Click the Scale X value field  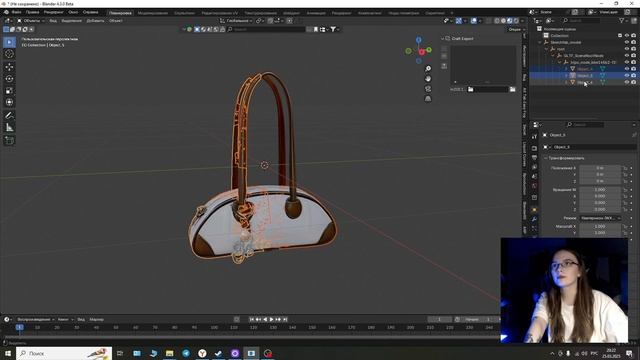pos(600,226)
